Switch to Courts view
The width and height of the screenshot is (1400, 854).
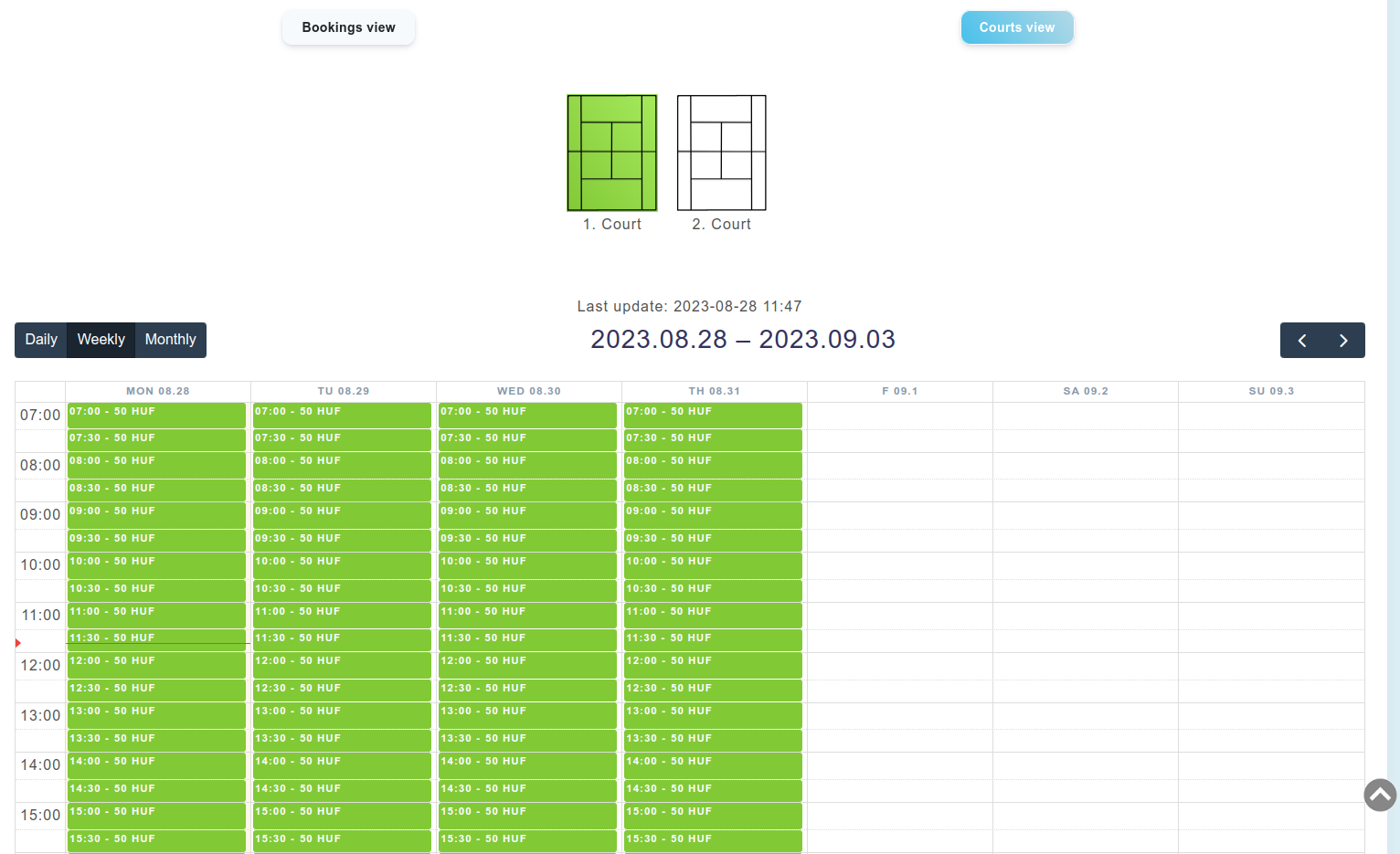(1016, 27)
